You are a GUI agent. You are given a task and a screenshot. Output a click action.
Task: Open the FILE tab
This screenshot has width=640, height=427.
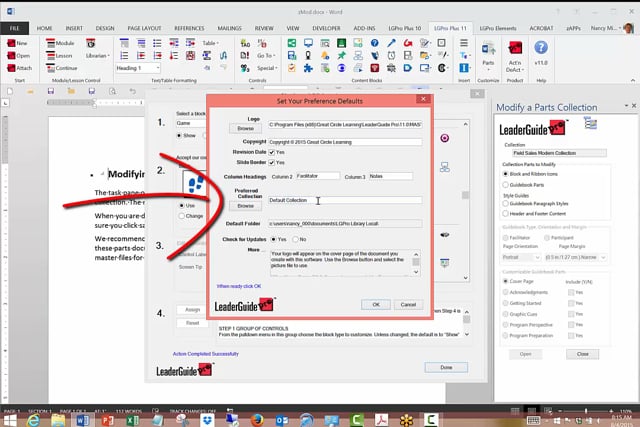pos(14,28)
